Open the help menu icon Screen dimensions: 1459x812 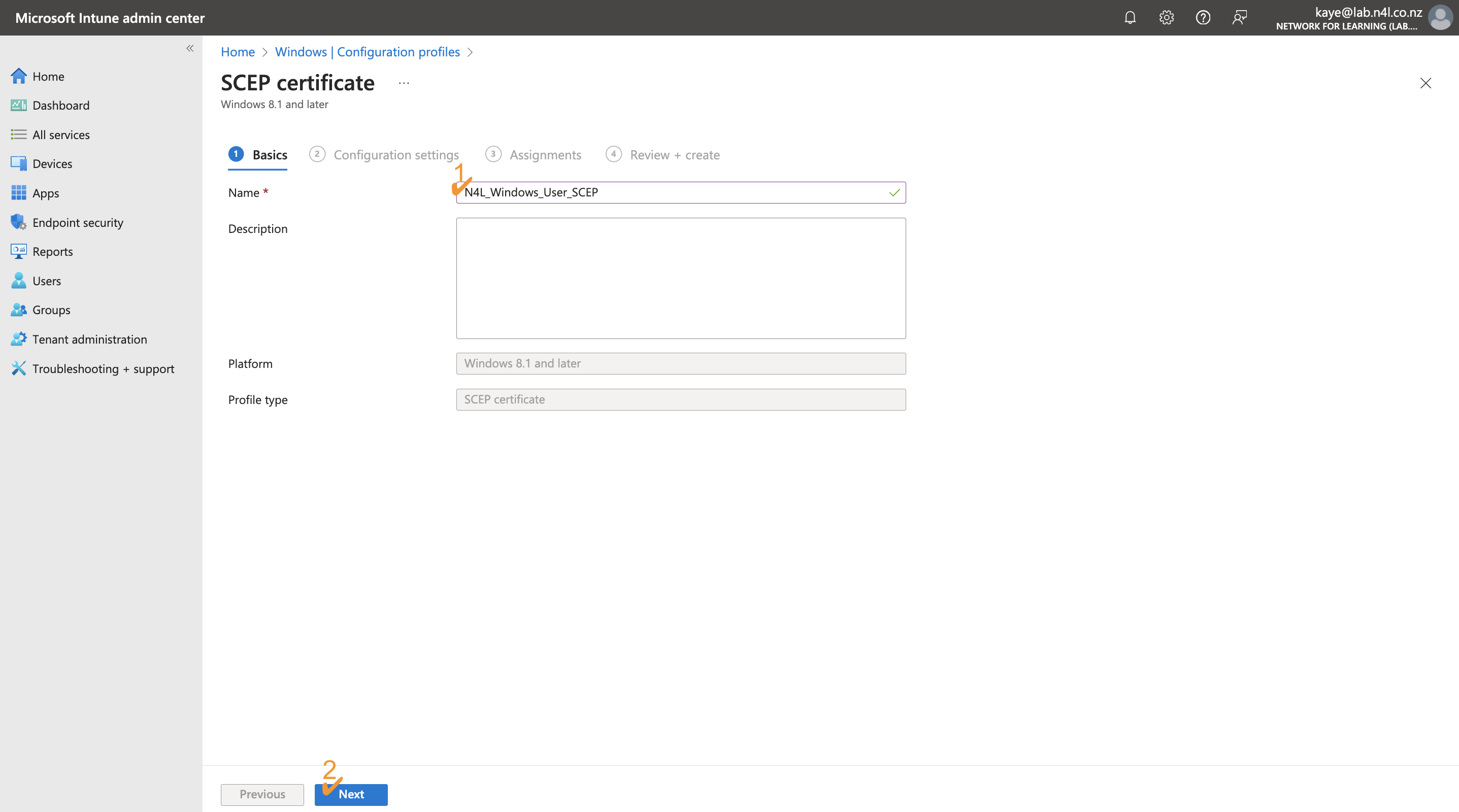pyautogui.click(x=1203, y=18)
